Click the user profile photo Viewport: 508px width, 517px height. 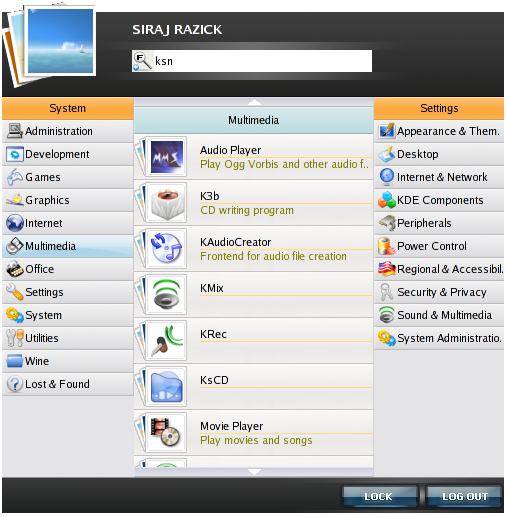[60, 41]
